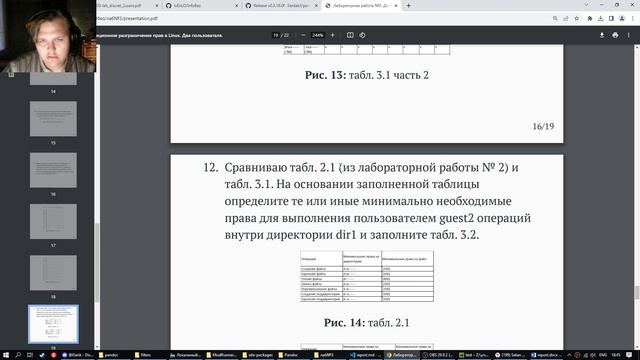The height and width of the screenshot is (360, 640).
Task: Zoom in the PDF with plus button
Action: (333, 35)
